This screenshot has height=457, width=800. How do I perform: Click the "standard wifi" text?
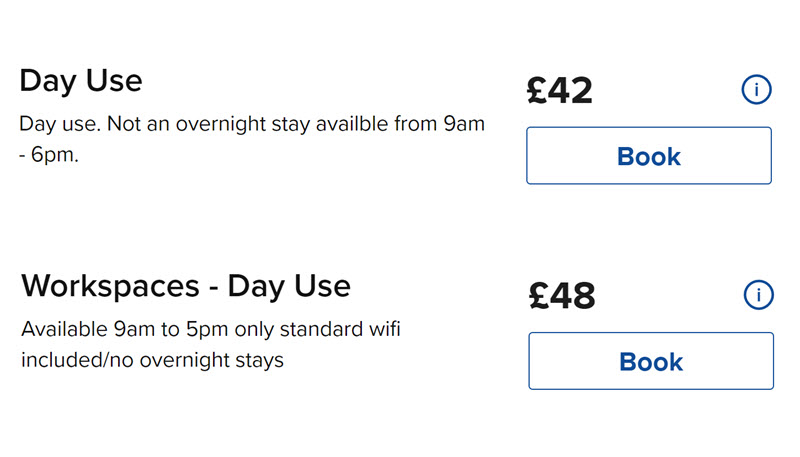[340, 329]
